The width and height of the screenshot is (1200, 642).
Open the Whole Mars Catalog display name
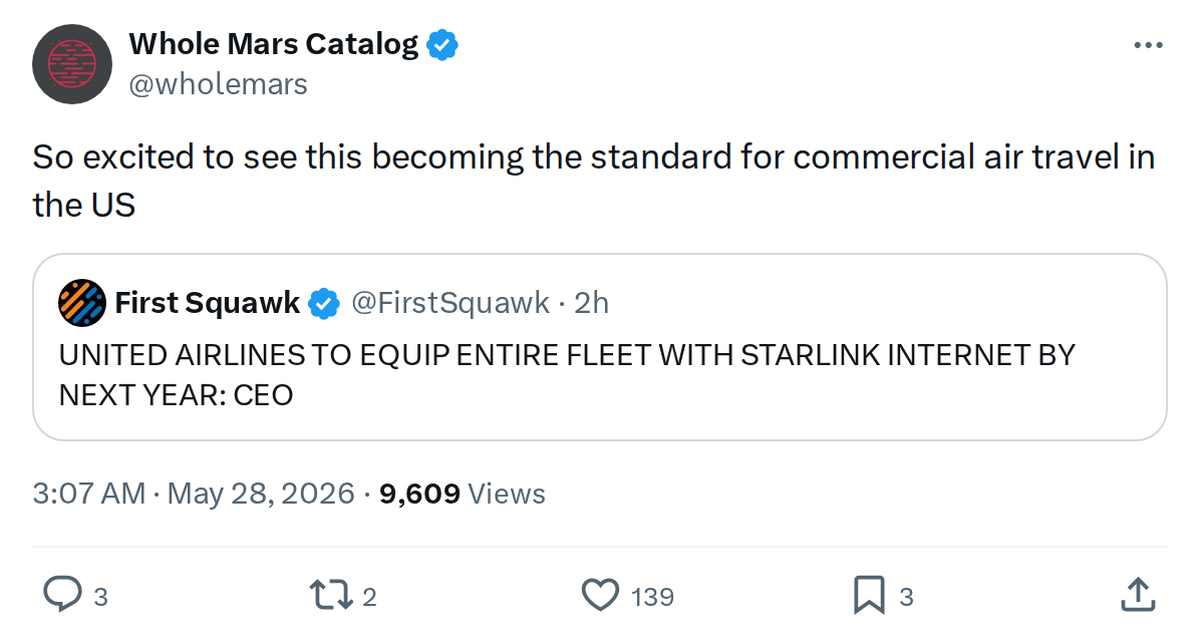click(274, 44)
